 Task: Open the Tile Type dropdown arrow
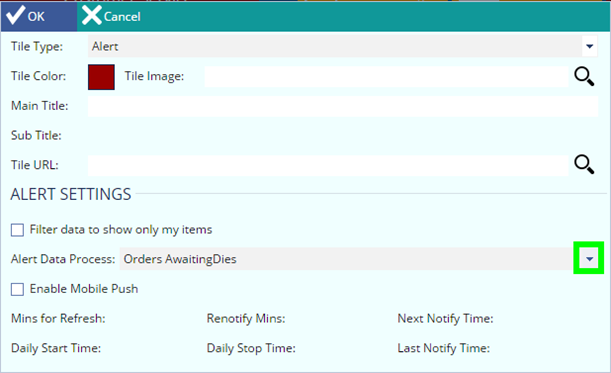pyautogui.click(x=590, y=46)
